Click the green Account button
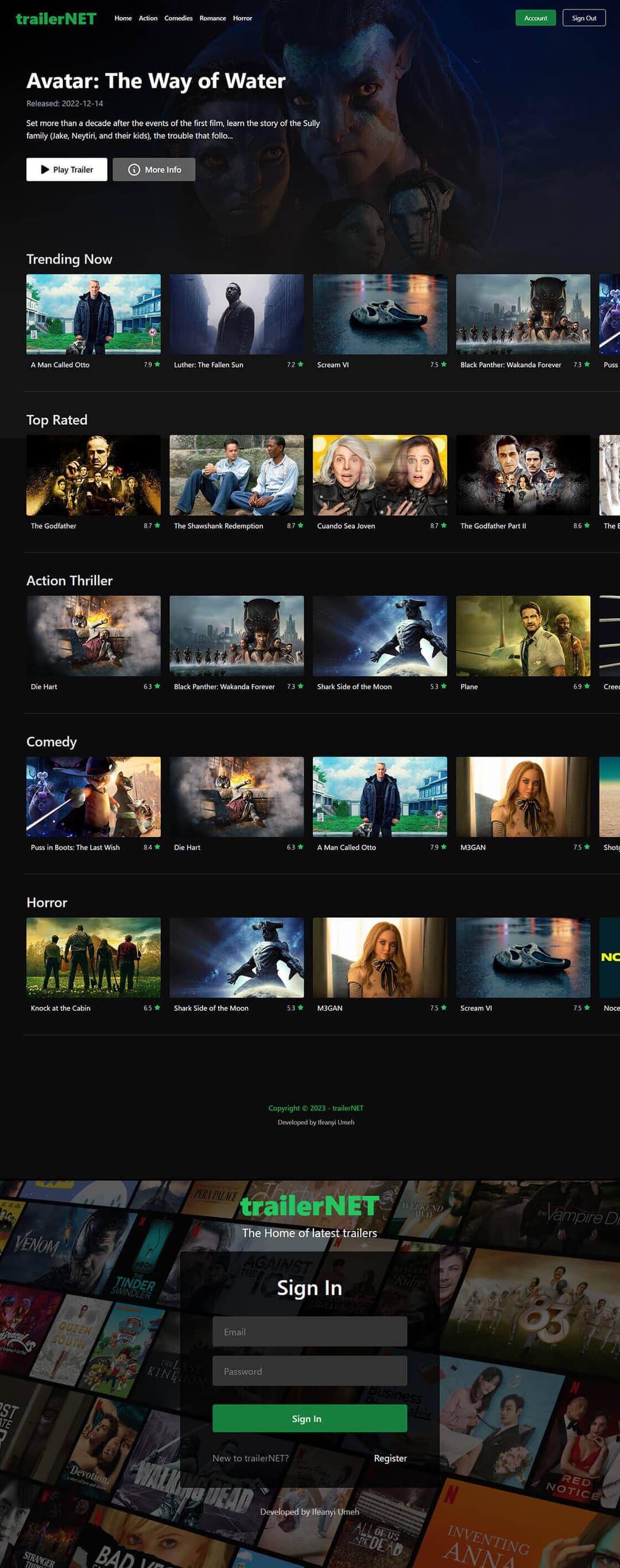The height and width of the screenshot is (1568, 620). click(x=536, y=18)
